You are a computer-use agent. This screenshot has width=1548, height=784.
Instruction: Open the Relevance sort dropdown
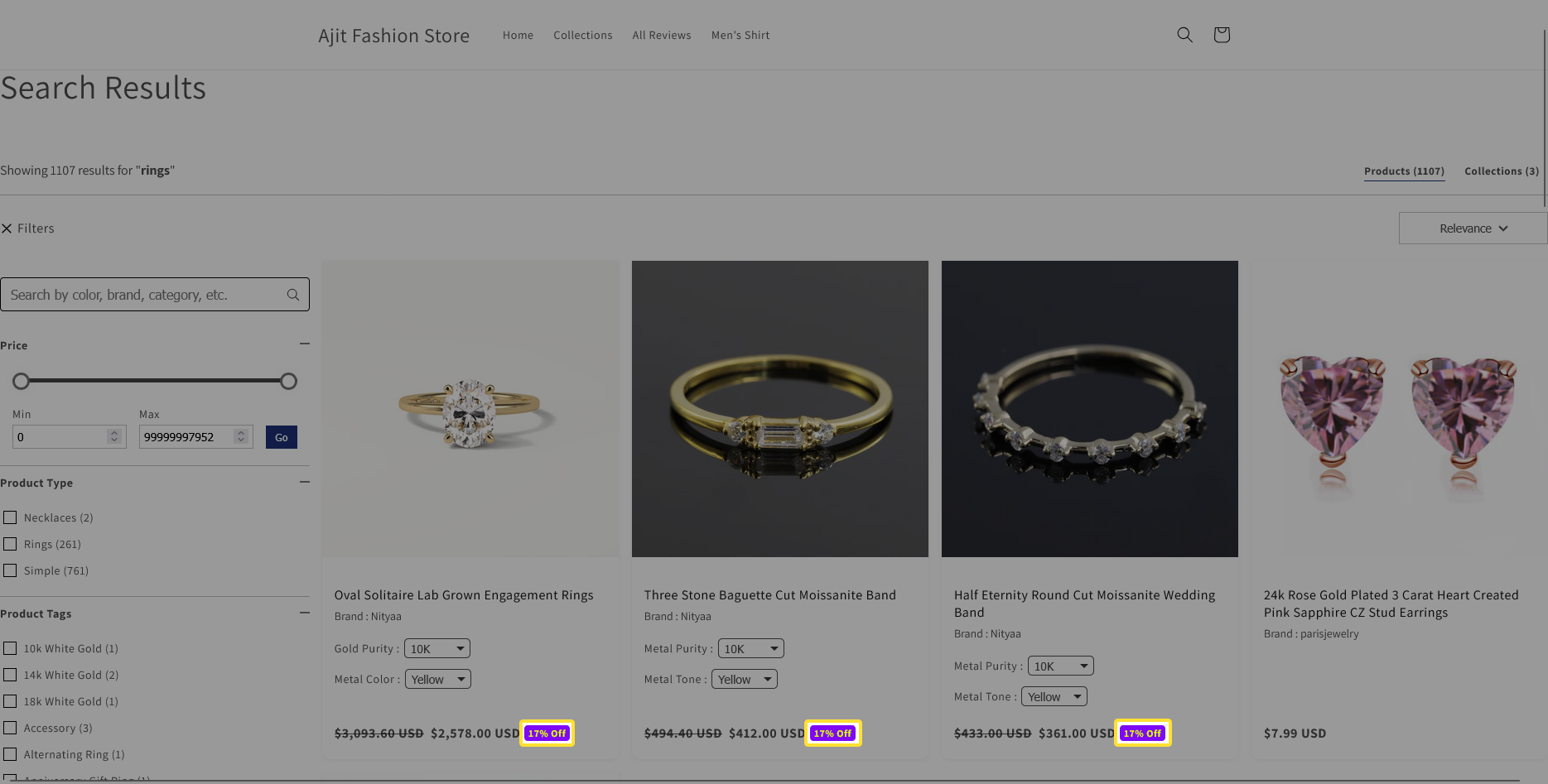point(1472,228)
